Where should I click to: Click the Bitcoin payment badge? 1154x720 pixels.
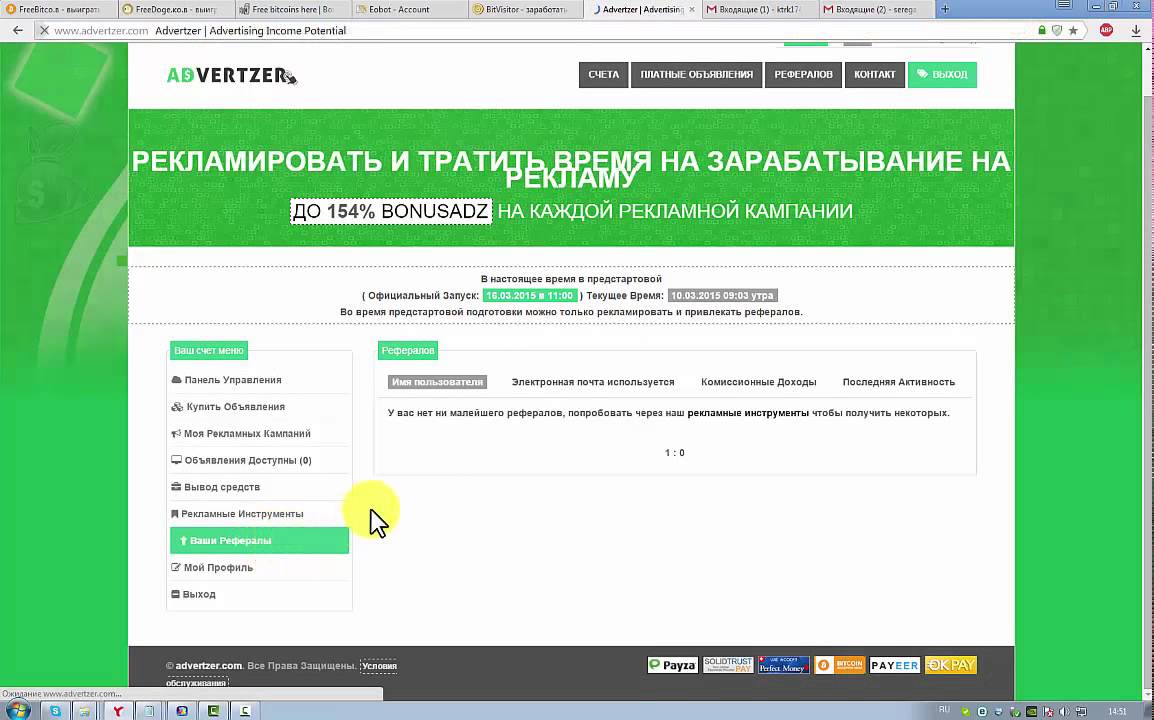tap(839, 665)
